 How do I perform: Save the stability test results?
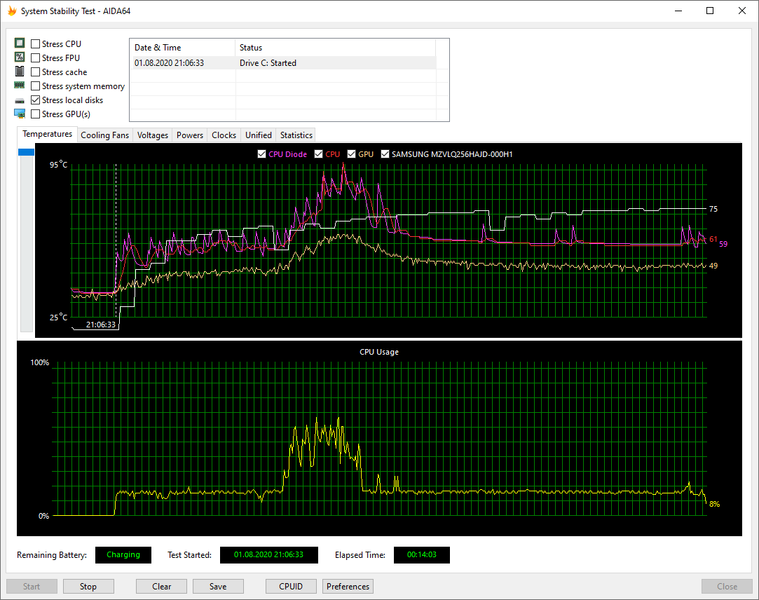click(x=218, y=587)
